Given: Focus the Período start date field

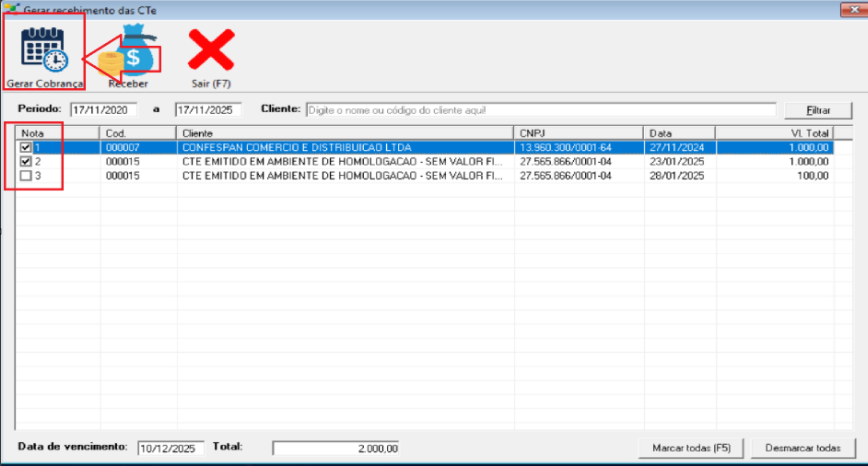Looking at the screenshot, I should (103, 109).
